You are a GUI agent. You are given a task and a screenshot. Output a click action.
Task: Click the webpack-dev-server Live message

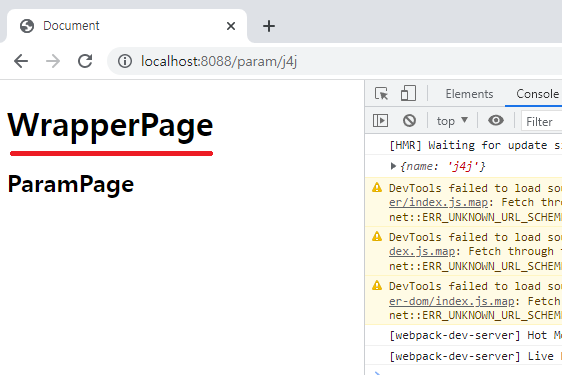pos(475,356)
